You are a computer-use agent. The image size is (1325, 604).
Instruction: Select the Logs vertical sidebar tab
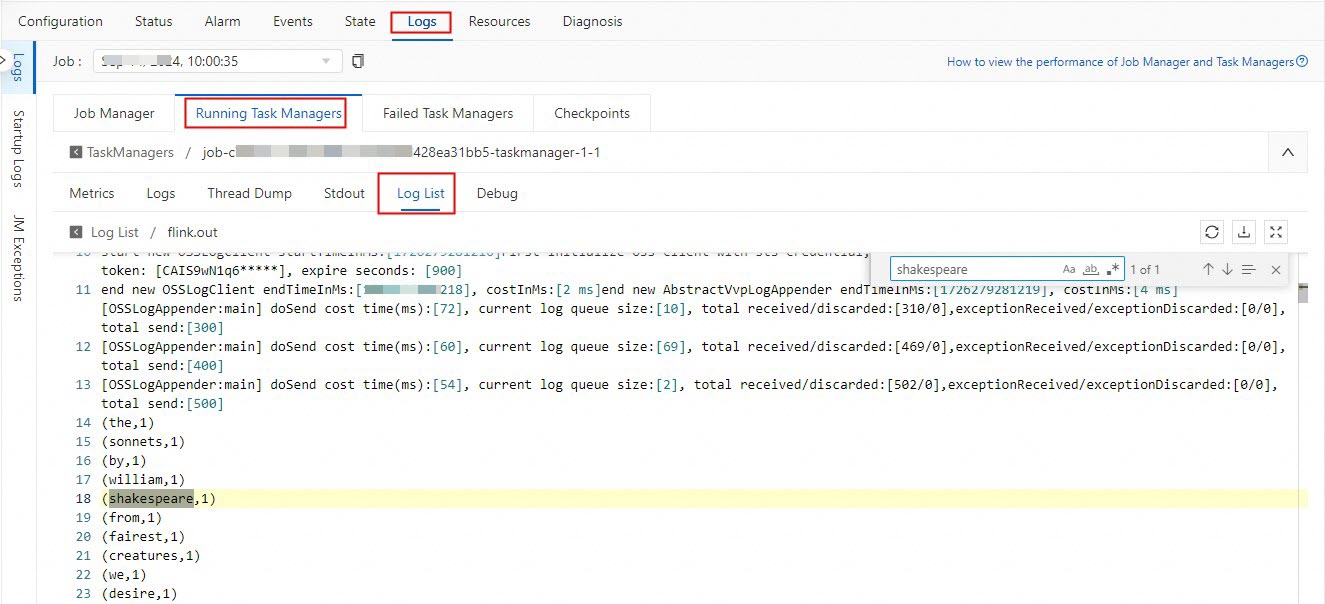[x=18, y=68]
